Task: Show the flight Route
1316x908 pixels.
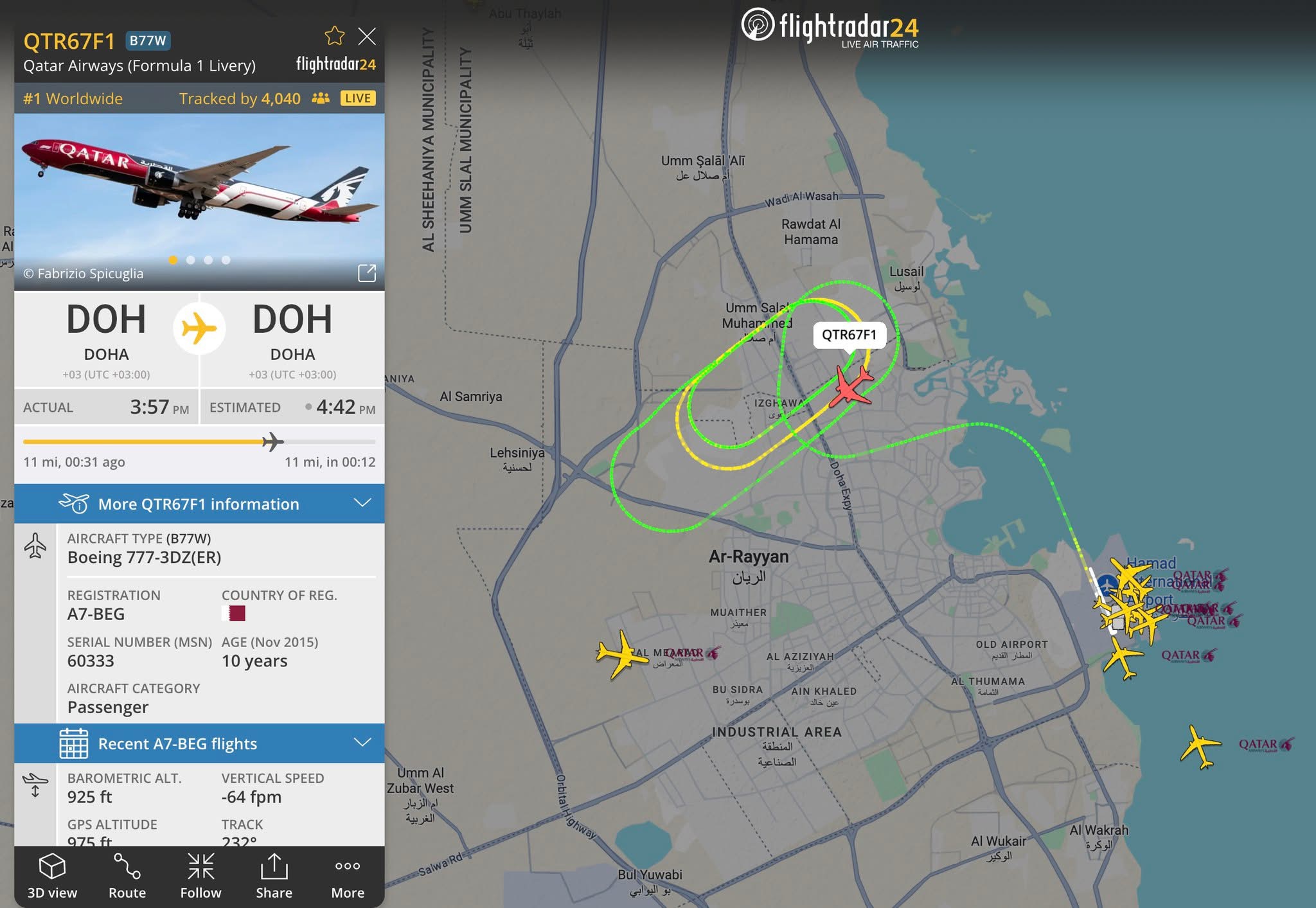Action: pyautogui.click(x=127, y=877)
